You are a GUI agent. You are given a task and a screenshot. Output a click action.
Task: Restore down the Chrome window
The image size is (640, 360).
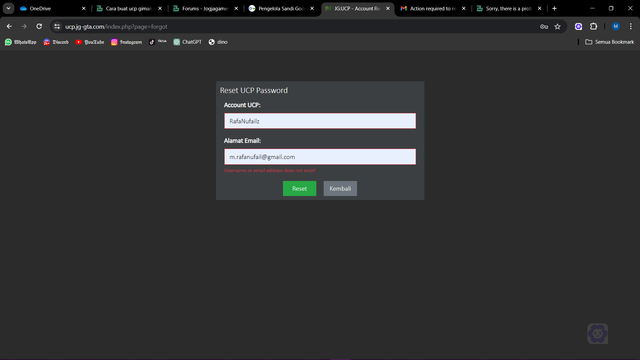(611, 8)
